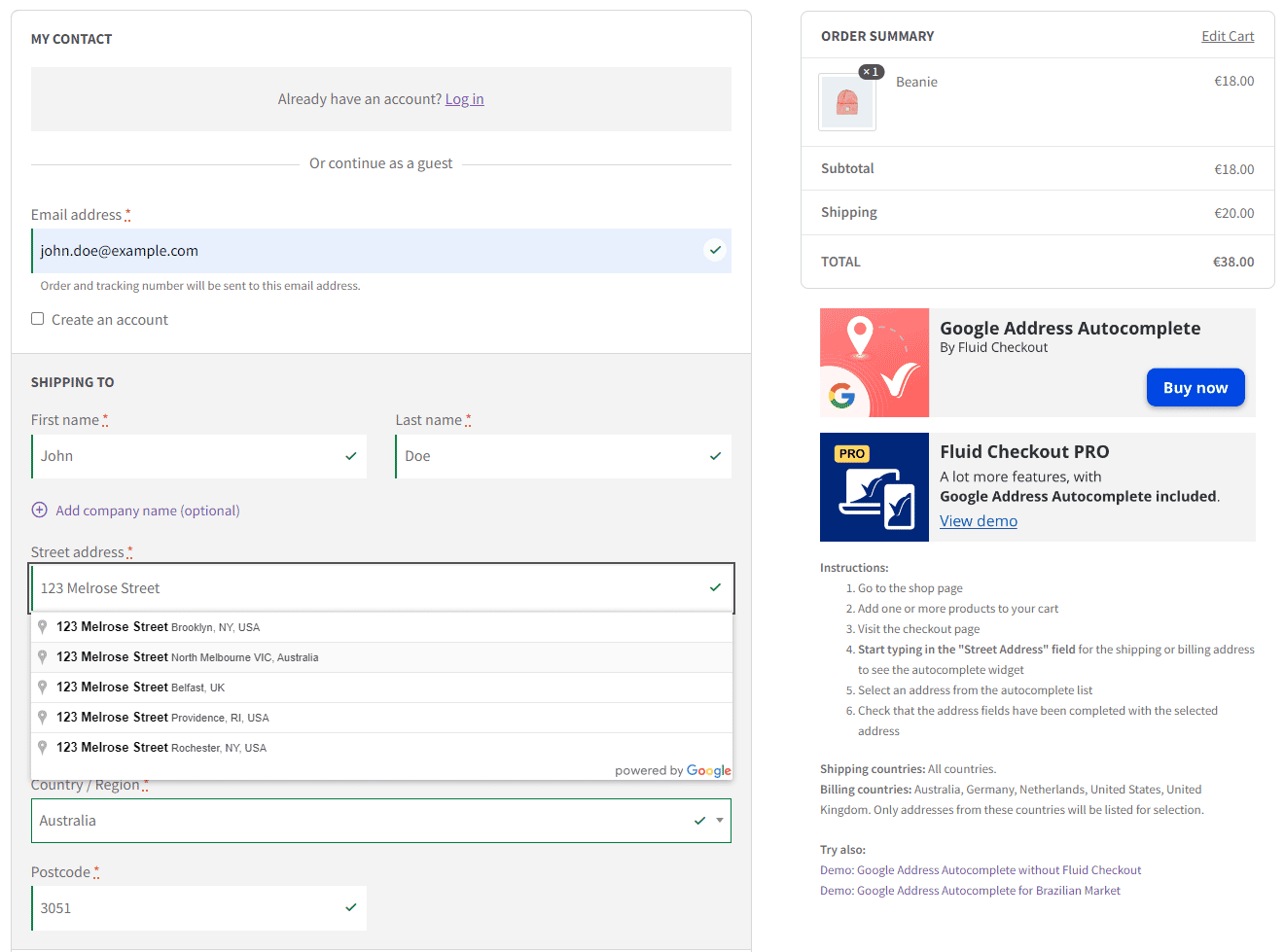Click the Google Address Autocomplete heading

point(1070,329)
